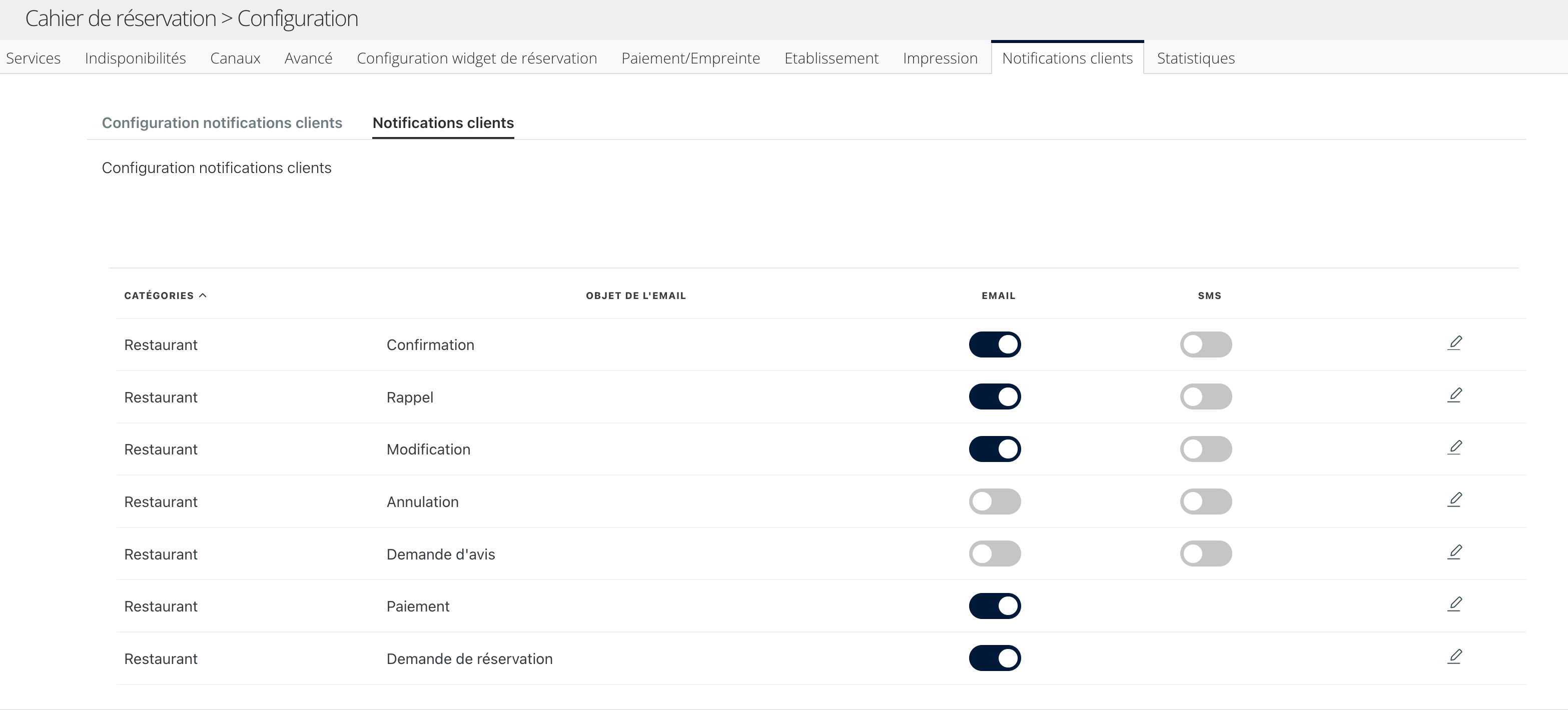1568x710 pixels.
Task: Click the Objet de l'email column header
Action: tap(635, 295)
